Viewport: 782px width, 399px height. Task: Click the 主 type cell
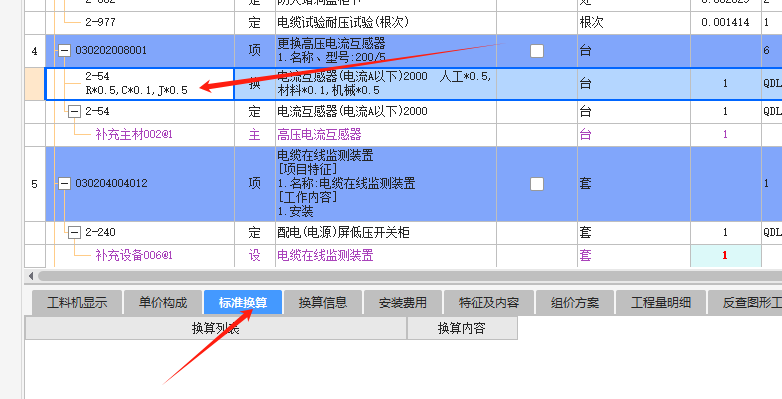[x=254, y=134]
